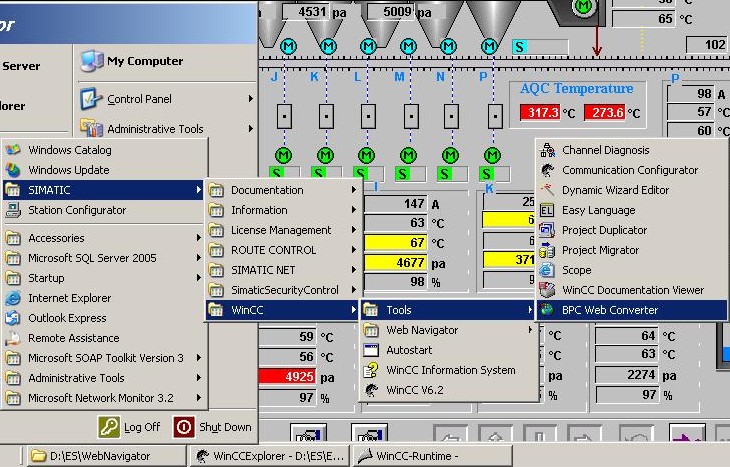The image size is (730, 467).
Task: Expand the Information submenu
Action: coord(283,210)
